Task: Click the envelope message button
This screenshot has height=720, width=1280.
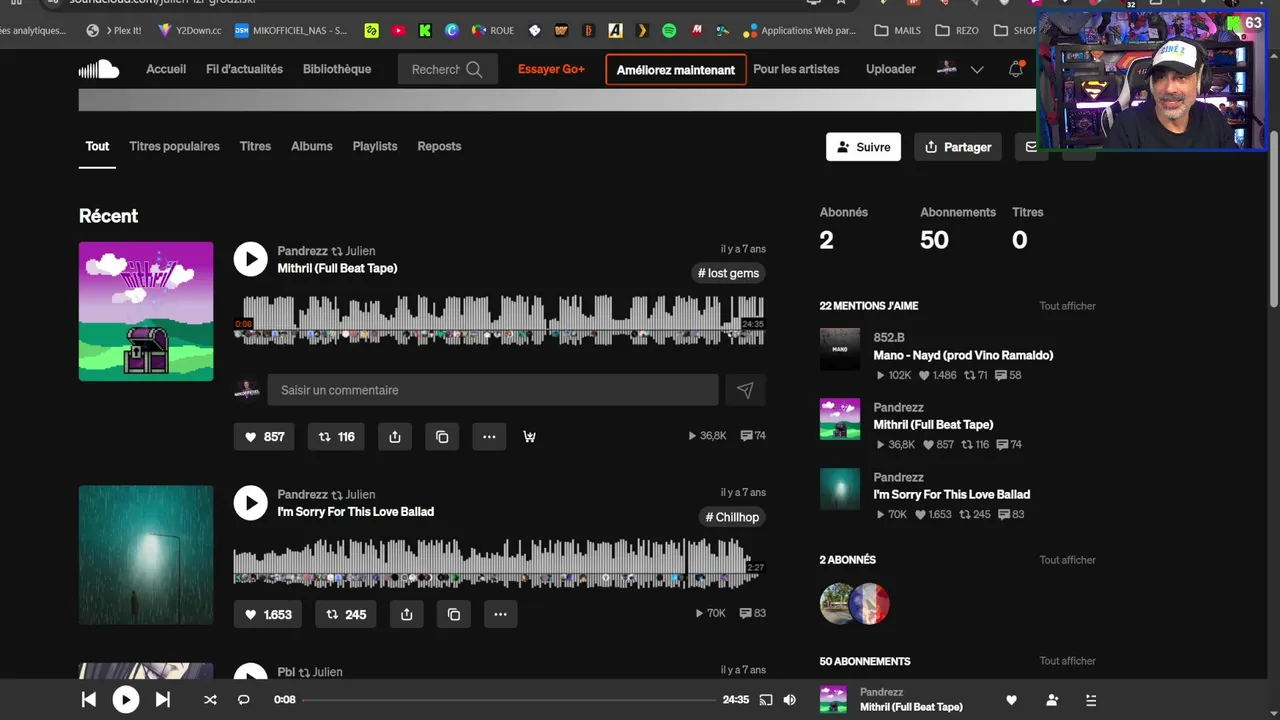Action: [1029, 147]
